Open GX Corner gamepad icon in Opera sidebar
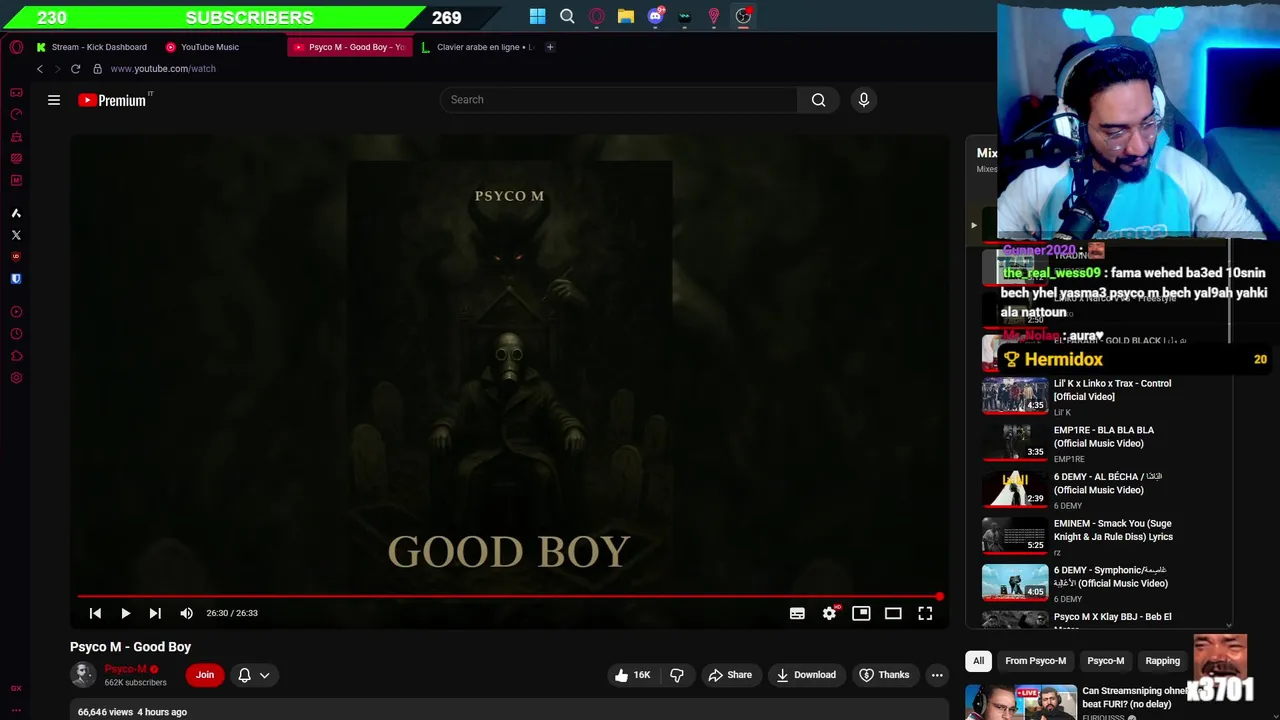 [16, 92]
